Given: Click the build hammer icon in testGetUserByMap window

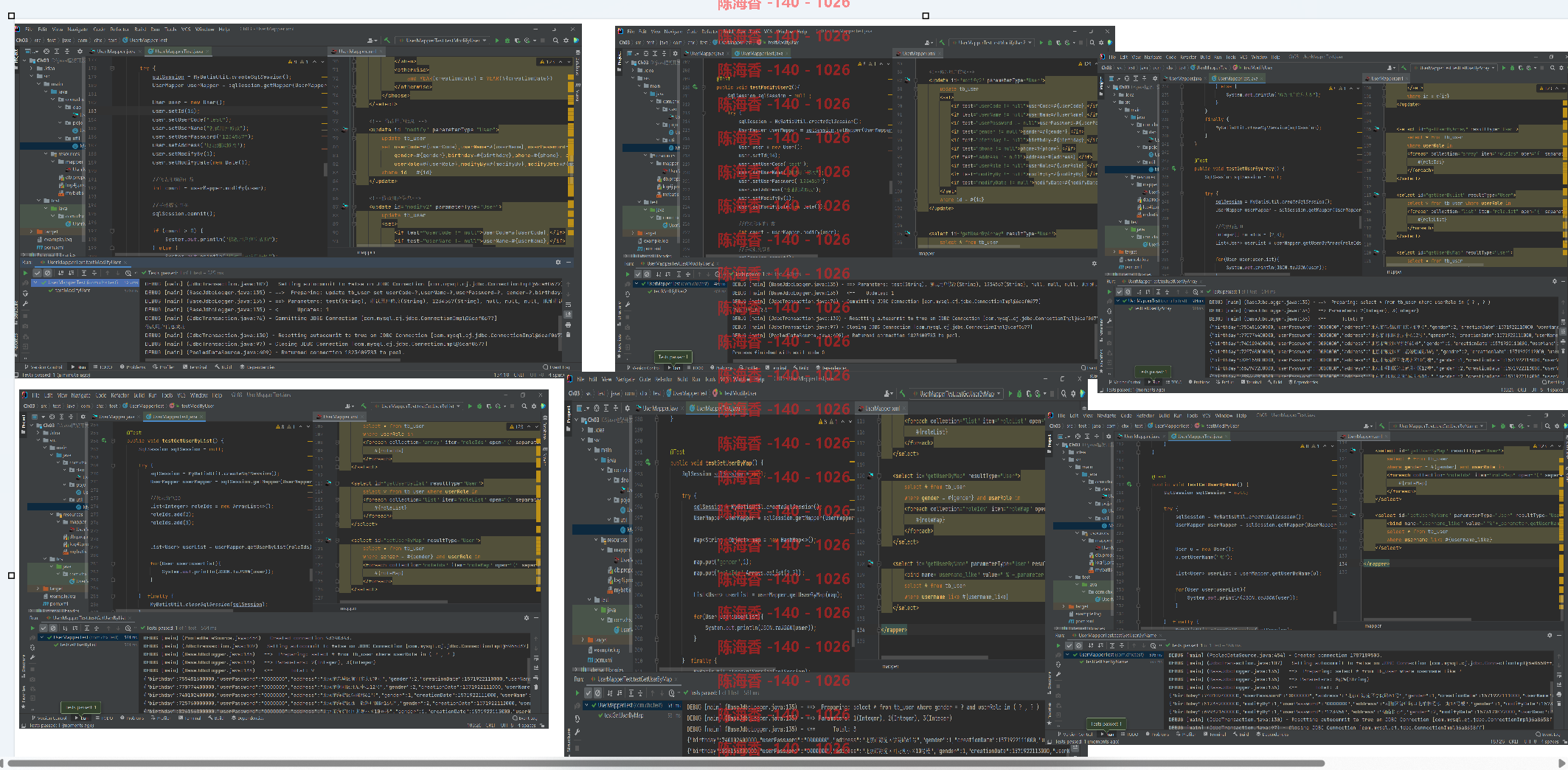Looking at the screenshot, I should pos(903,394).
